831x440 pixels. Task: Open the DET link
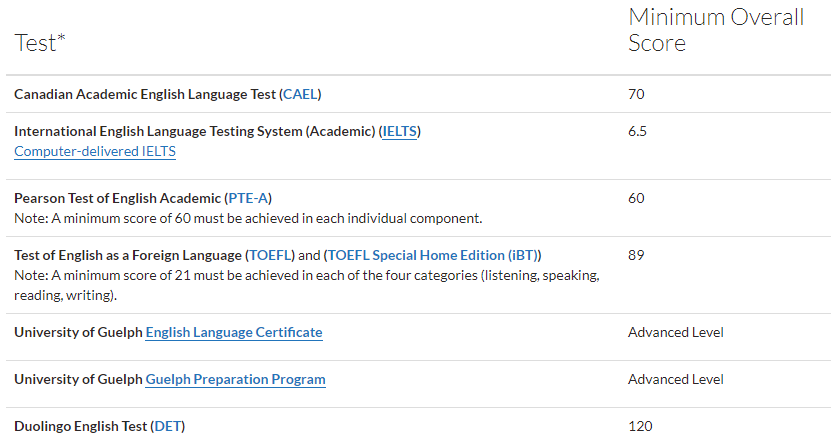pos(168,427)
